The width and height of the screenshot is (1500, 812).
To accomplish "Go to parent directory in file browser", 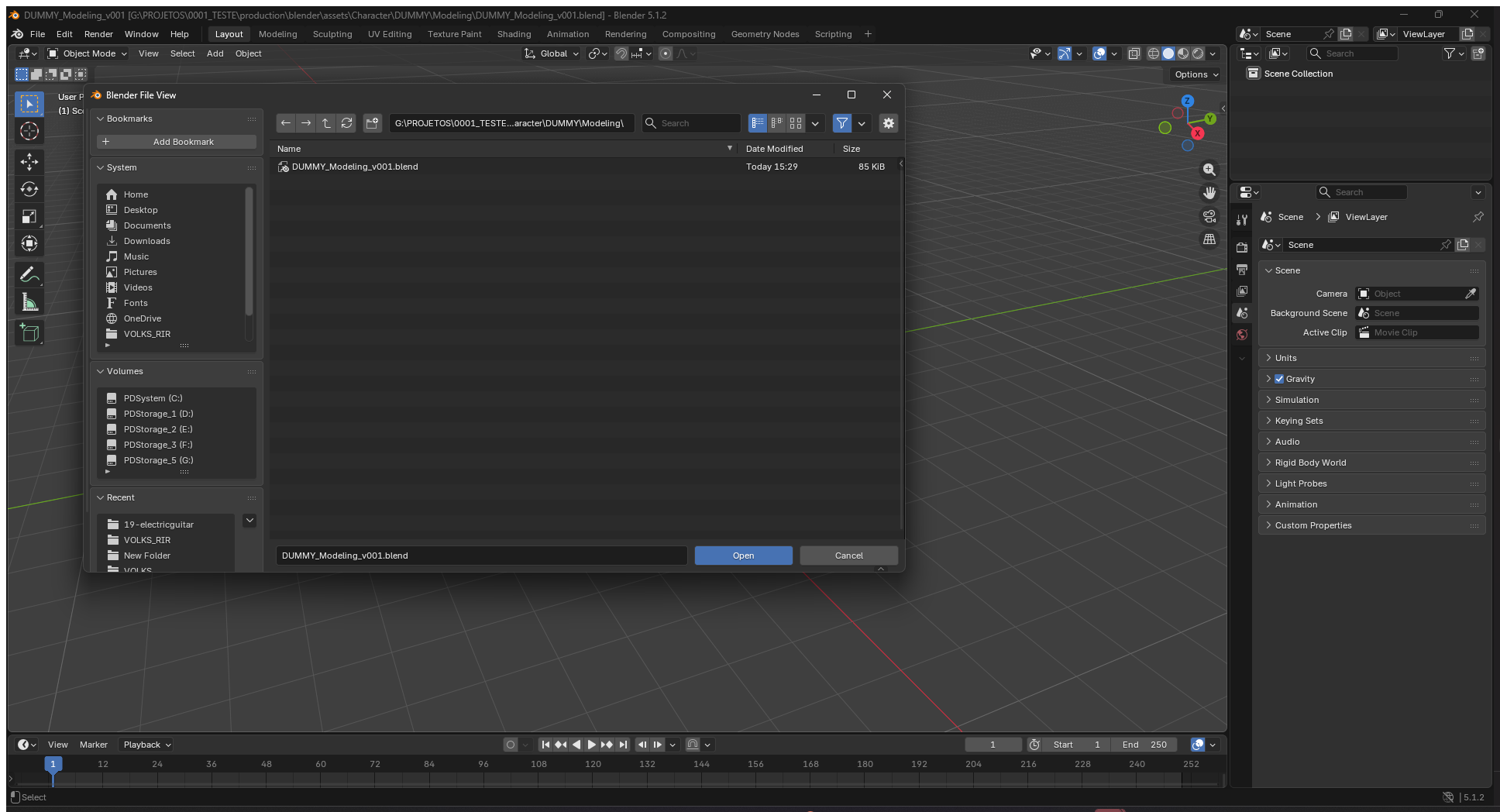I will (326, 123).
